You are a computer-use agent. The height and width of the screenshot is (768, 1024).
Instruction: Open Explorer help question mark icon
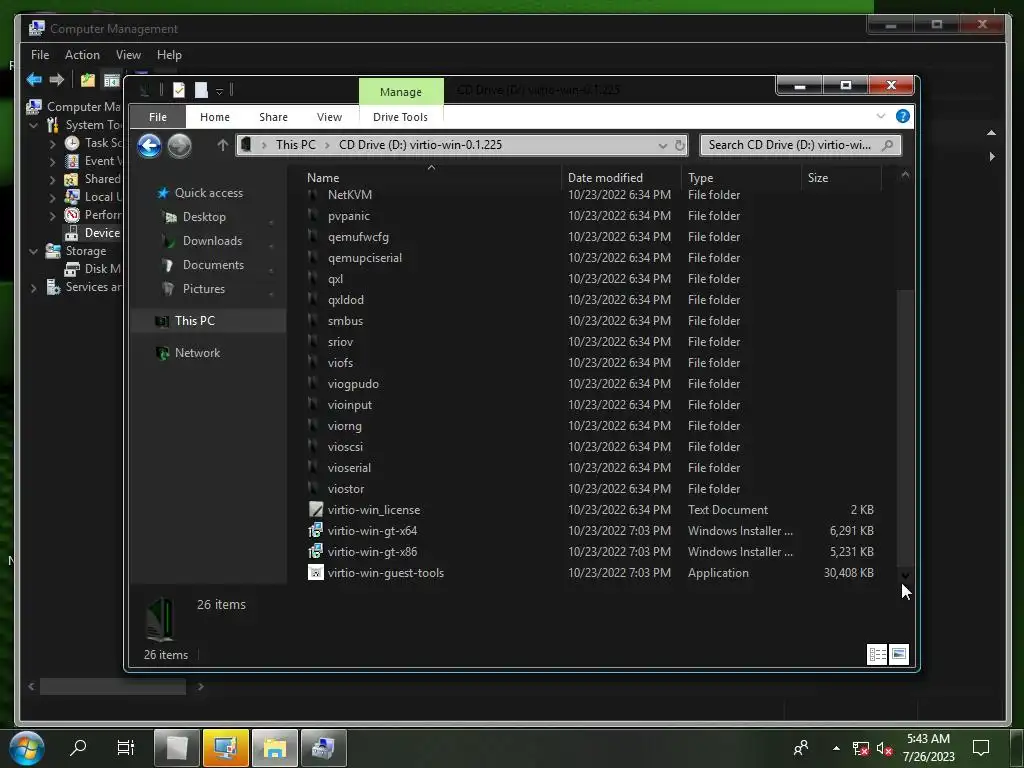(x=903, y=116)
